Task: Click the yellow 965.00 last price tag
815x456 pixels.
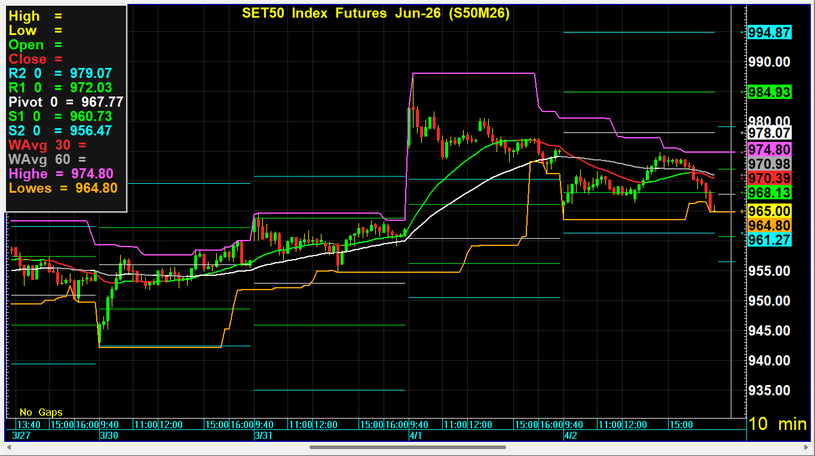Action: click(770, 211)
